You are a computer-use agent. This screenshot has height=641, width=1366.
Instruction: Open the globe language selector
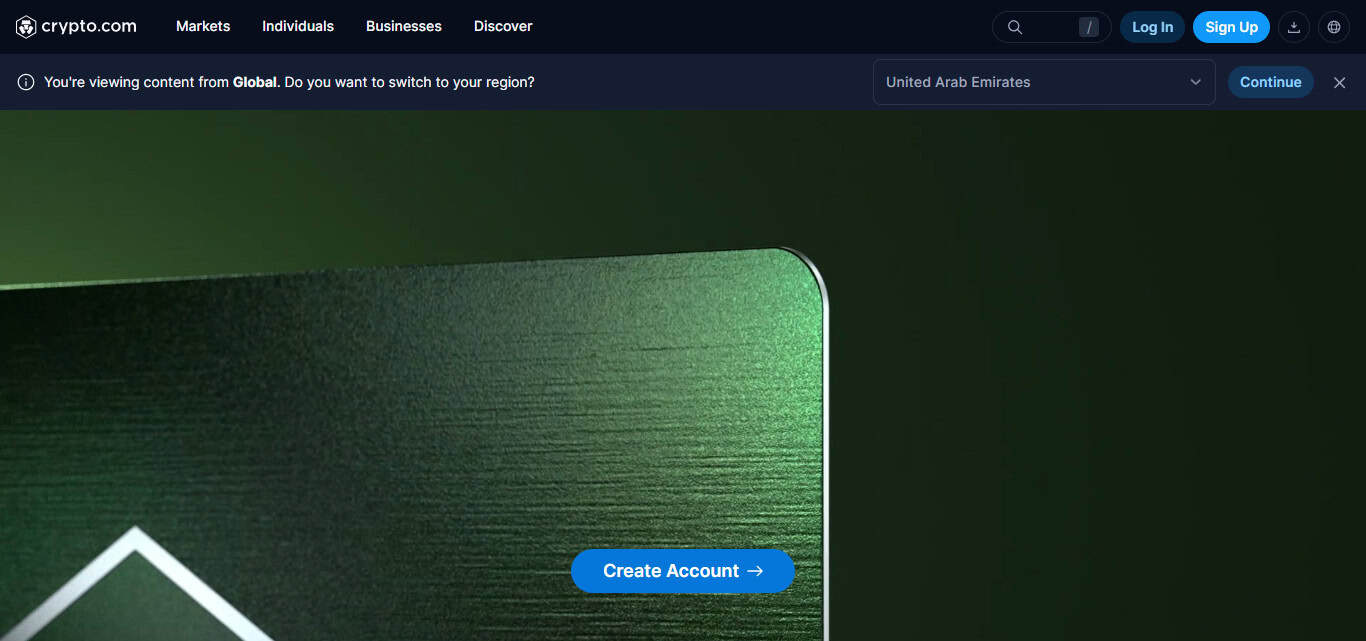[1334, 27]
